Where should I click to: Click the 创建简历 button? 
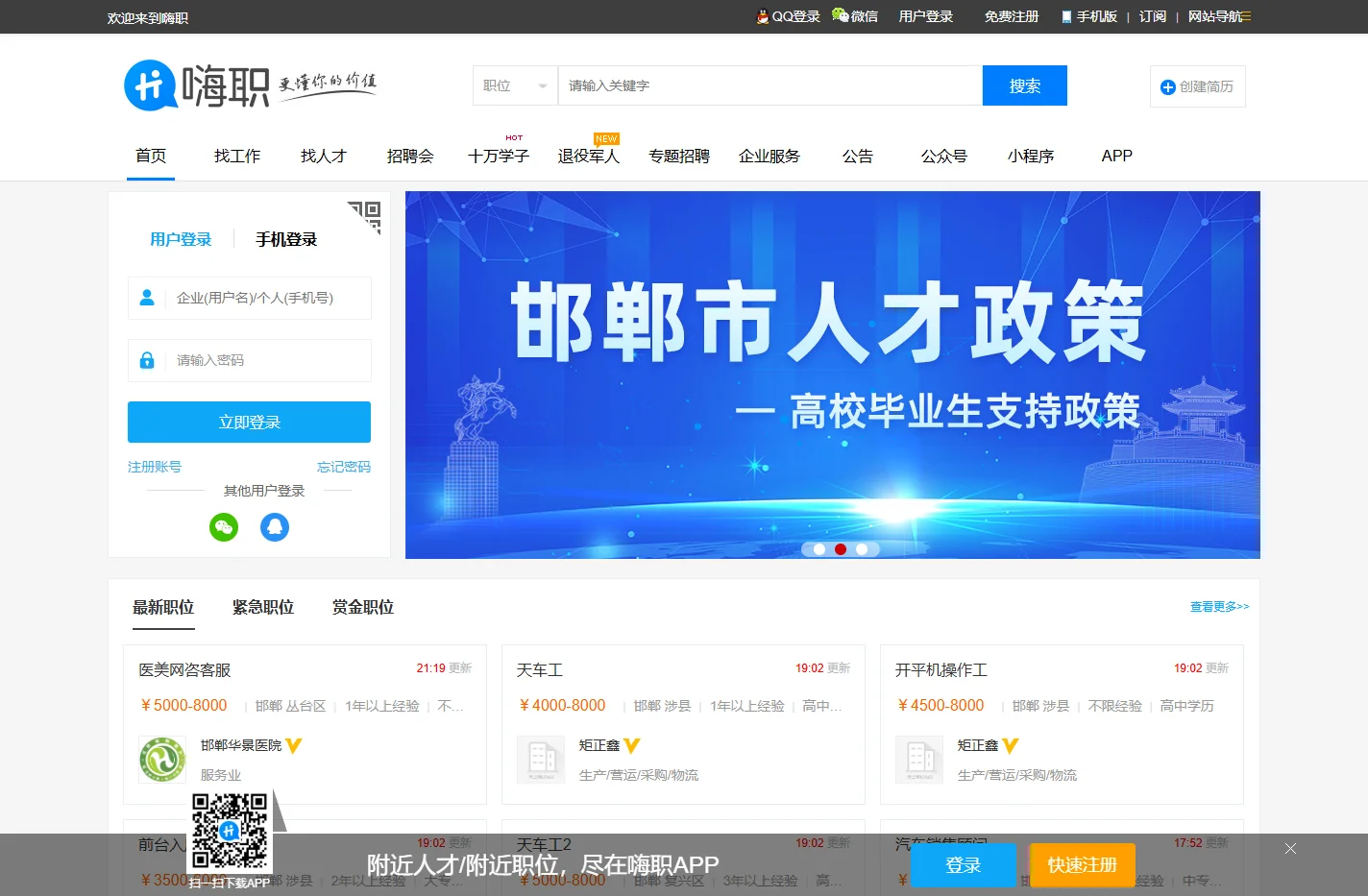click(1198, 86)
